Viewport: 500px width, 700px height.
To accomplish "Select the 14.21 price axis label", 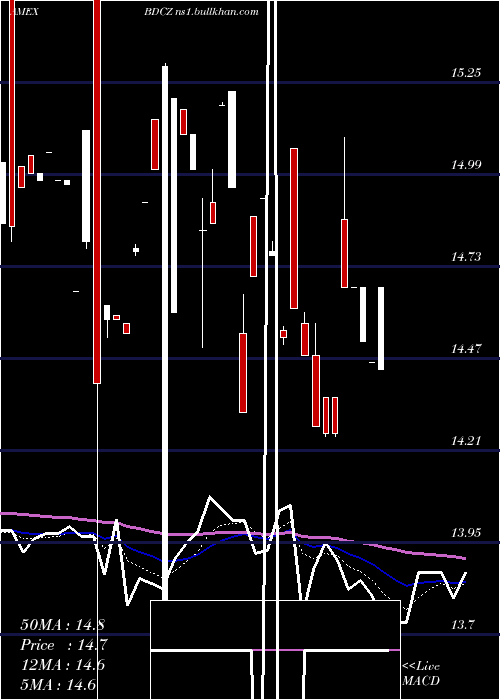I will click(466, 441).
